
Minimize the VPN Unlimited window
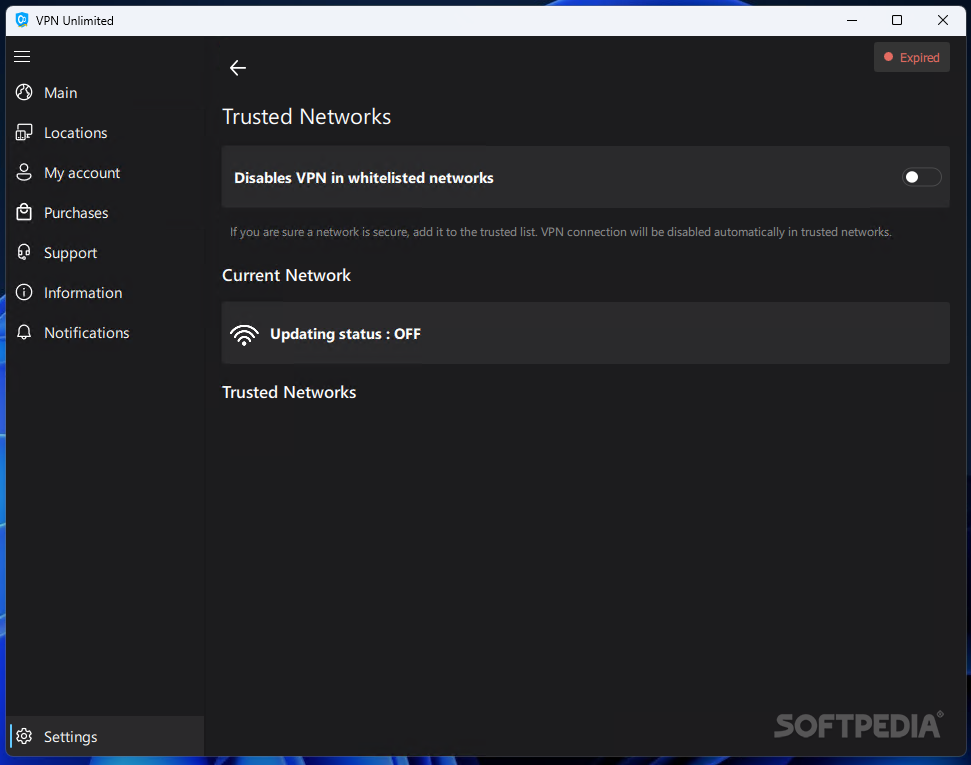[x=852, y=20]
